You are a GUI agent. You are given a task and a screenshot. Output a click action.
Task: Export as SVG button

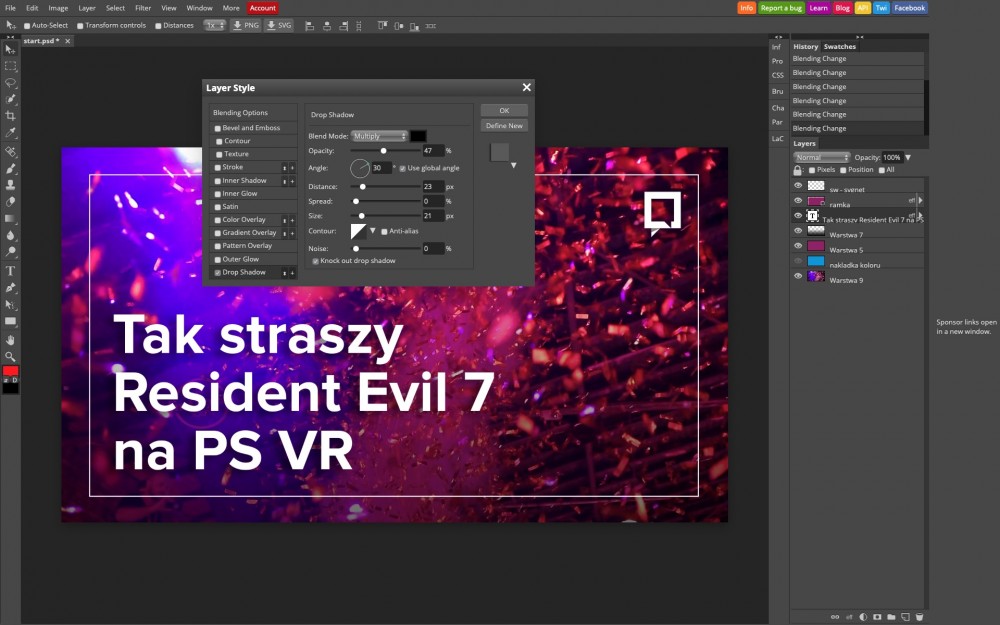pos(279,26)
